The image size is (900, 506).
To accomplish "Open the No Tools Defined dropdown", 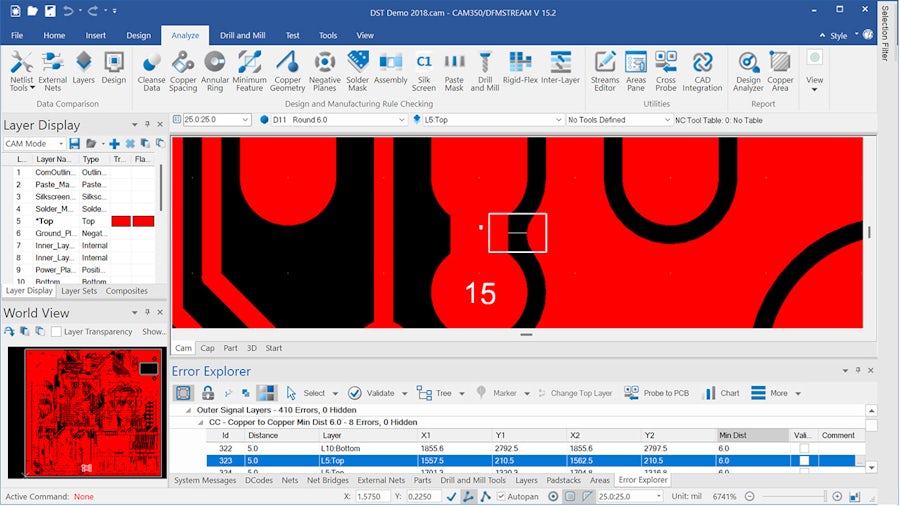I will pos(619,119).
